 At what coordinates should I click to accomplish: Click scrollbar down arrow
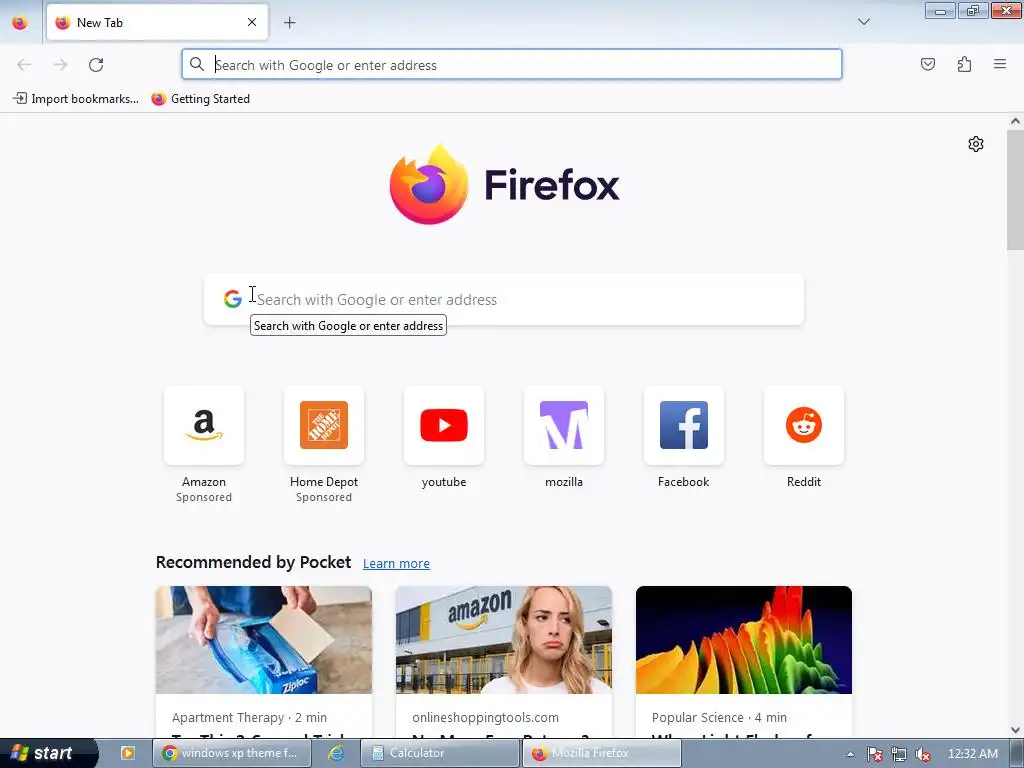[x=1015, y=729]
